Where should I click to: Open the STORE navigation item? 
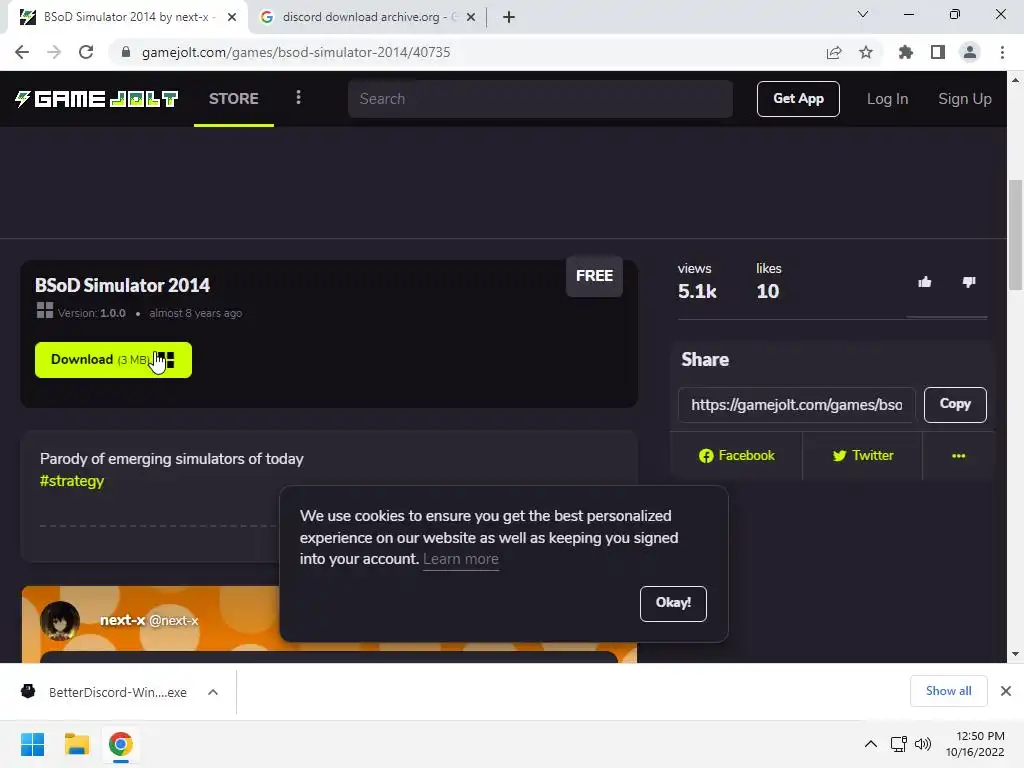[234, 99]
